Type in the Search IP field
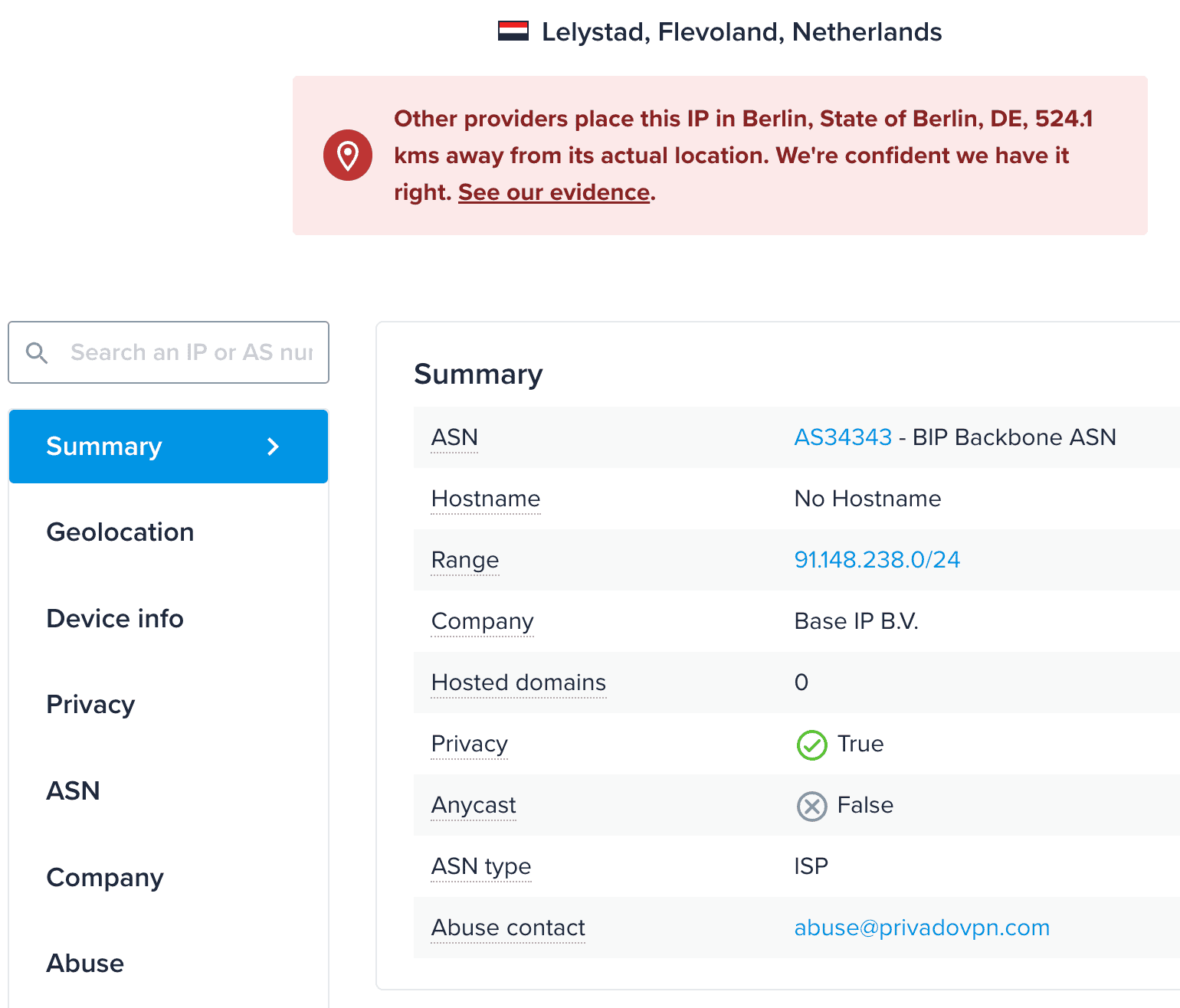This screenshot has width=1180, height=1008. point(192,352)
